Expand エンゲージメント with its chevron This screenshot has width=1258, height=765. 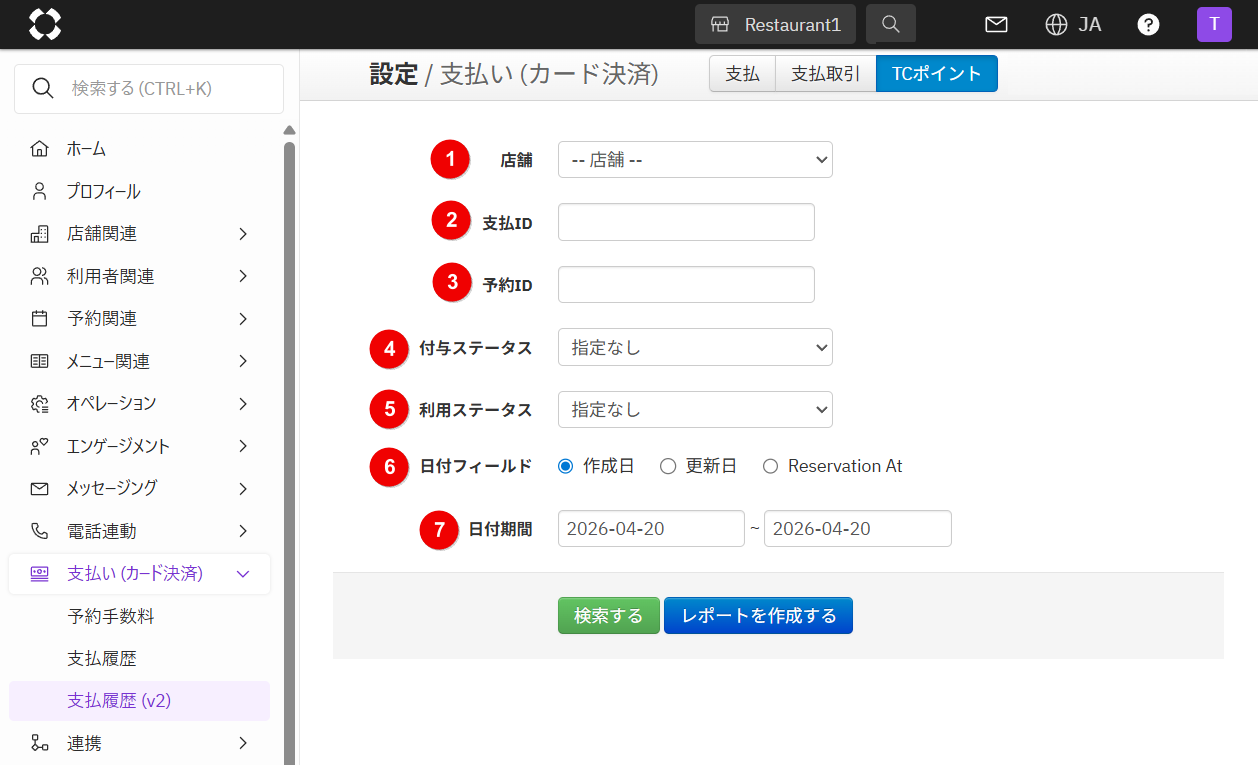pyautogui.click(x=243, y=446)
